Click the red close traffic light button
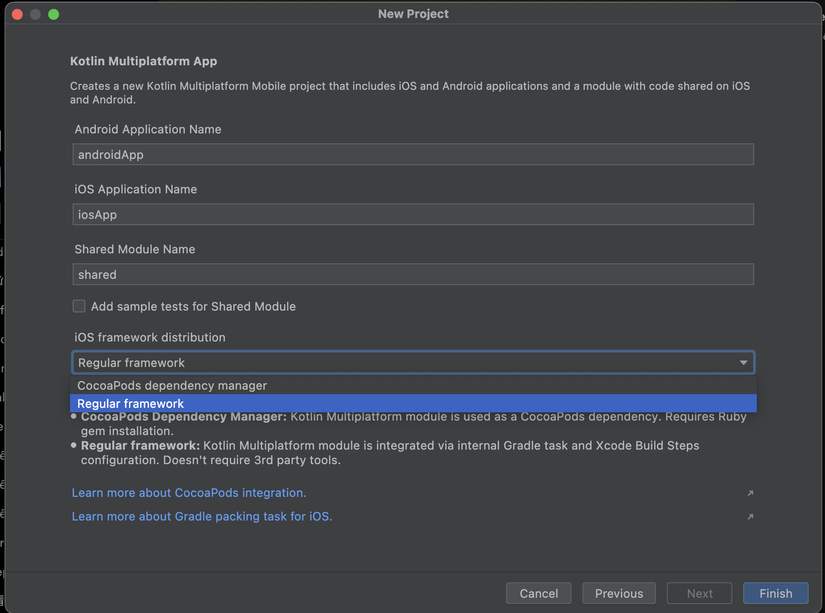The height and width of the screenshot is (613, 825). (x=17, y=14)
